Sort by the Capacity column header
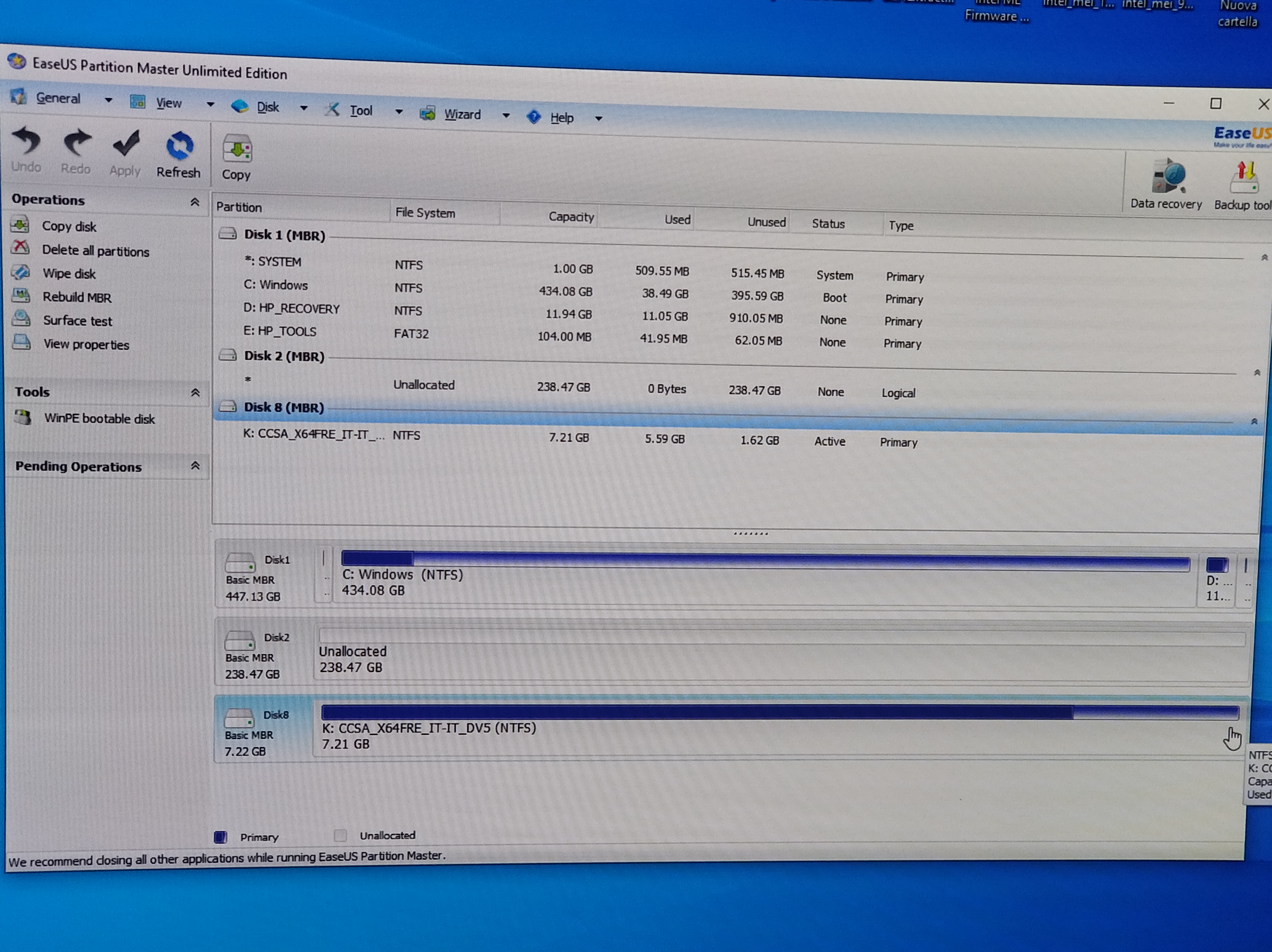Screen dimensions: 1272x952 tap(549, 216)
